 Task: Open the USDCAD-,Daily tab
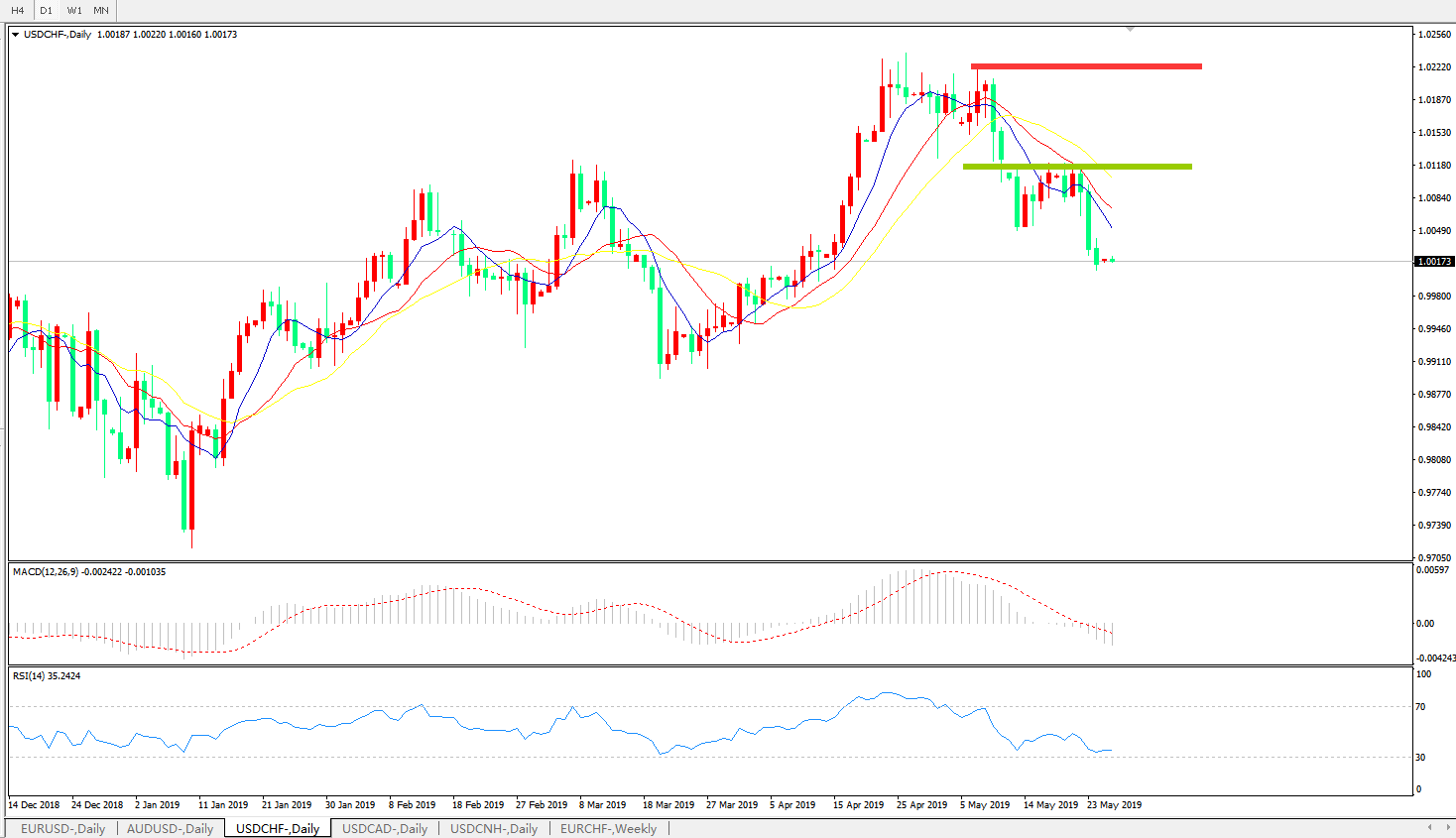385,828
